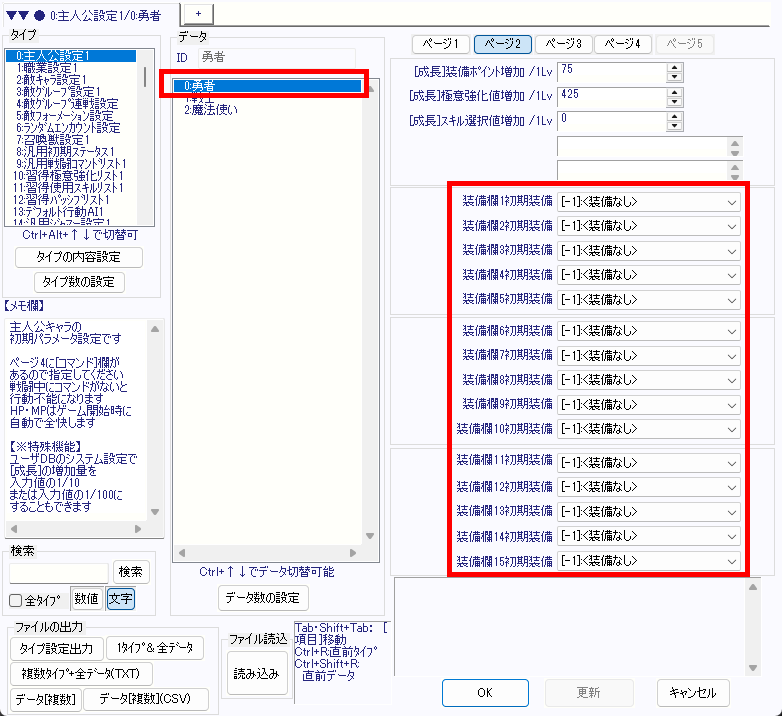Click the 読み込み file import button
This screenshot has width=782, height=716.
(x=256, y=673)
